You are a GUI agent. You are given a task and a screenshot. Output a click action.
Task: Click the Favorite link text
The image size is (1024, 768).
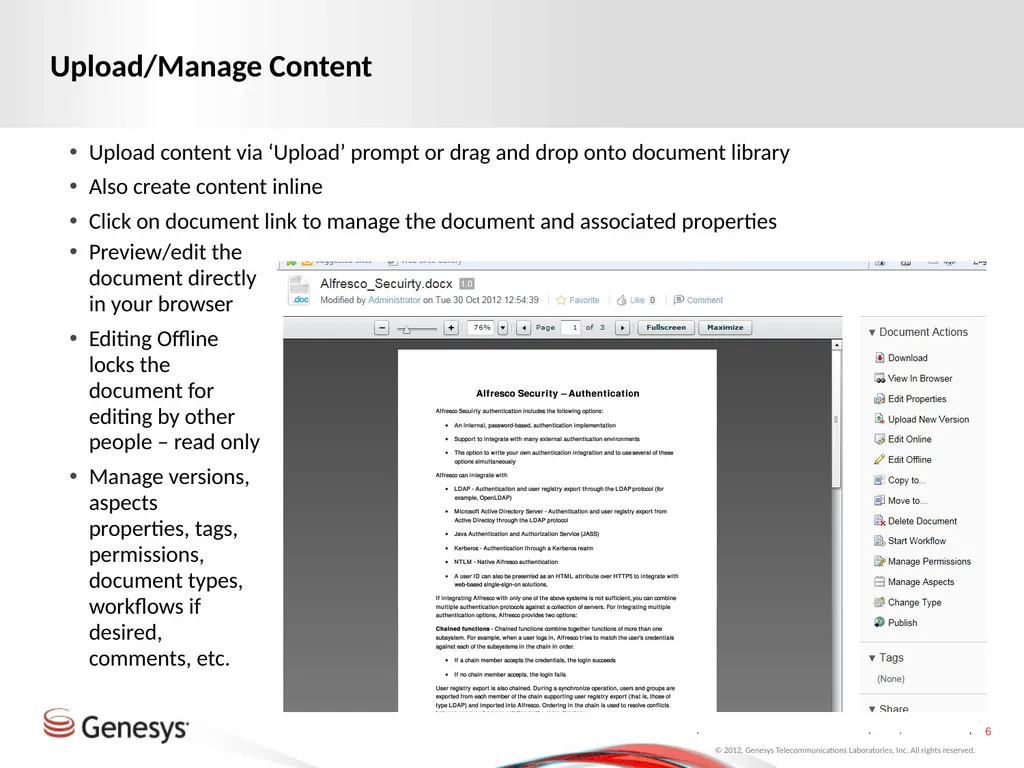[584, 300]
